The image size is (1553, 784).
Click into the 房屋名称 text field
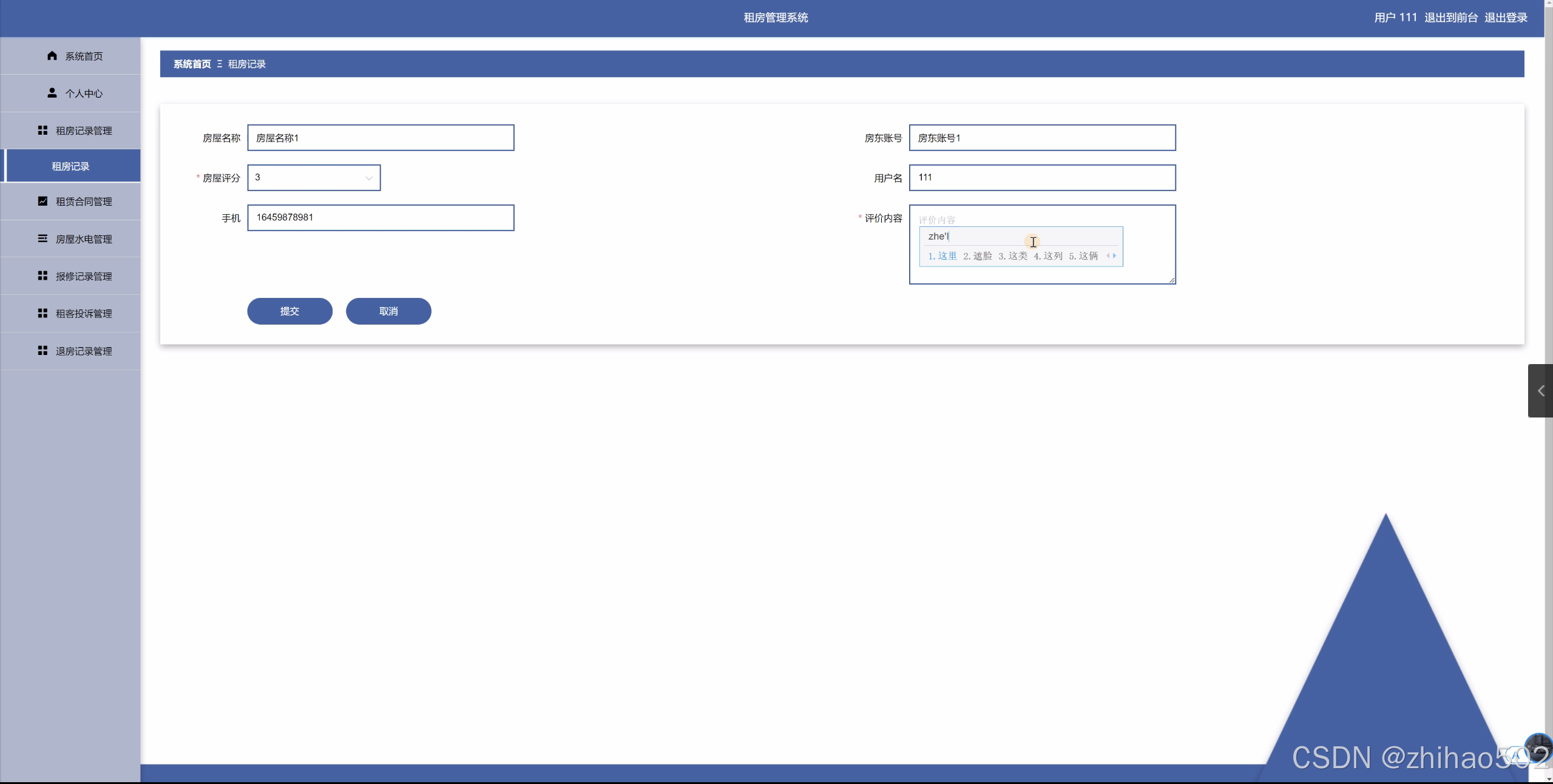point(381,138)
